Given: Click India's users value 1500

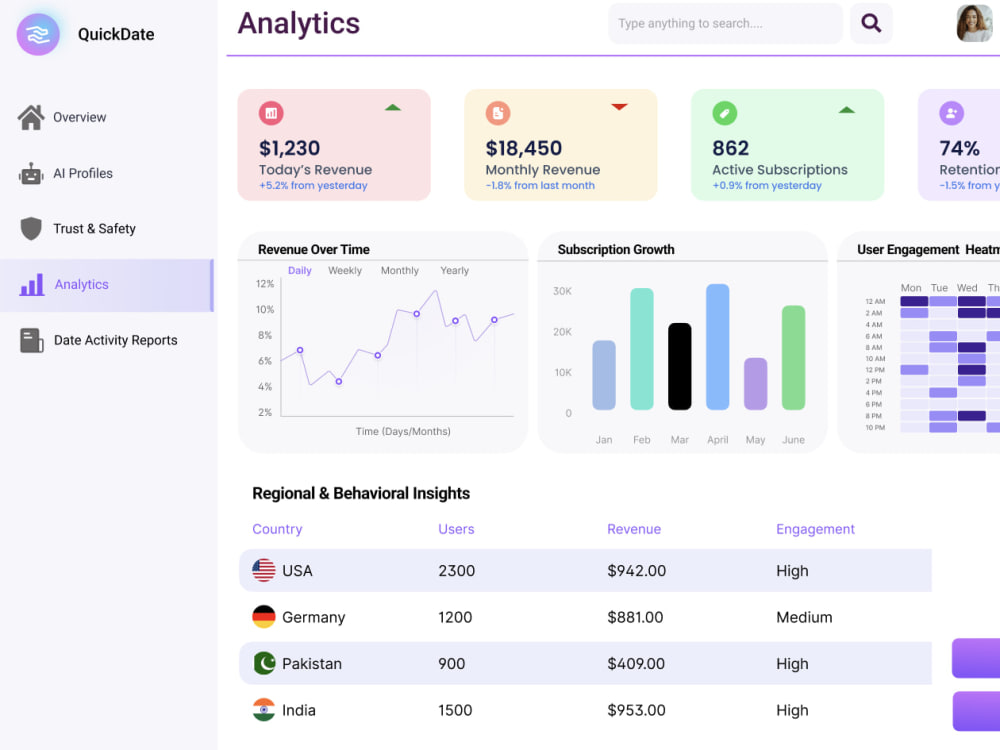Looking at the screenshot, I should [455, 710].
